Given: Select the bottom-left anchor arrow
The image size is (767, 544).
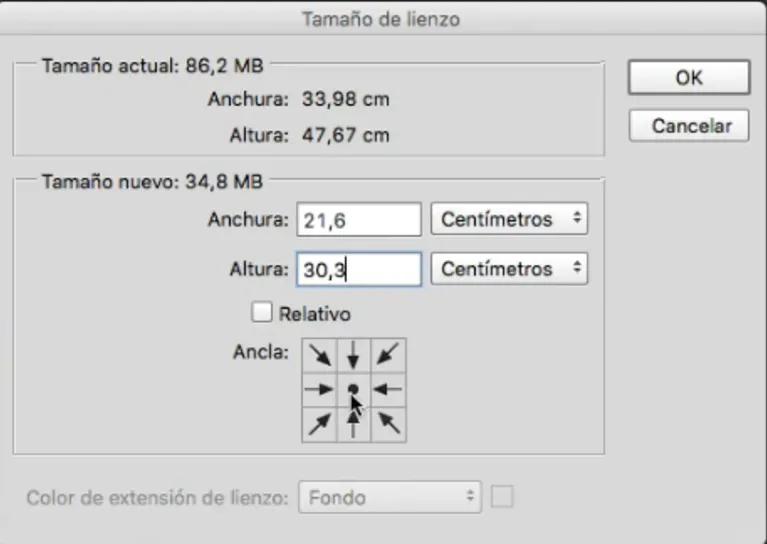Looking at the screenshot, I should point(319,425).
